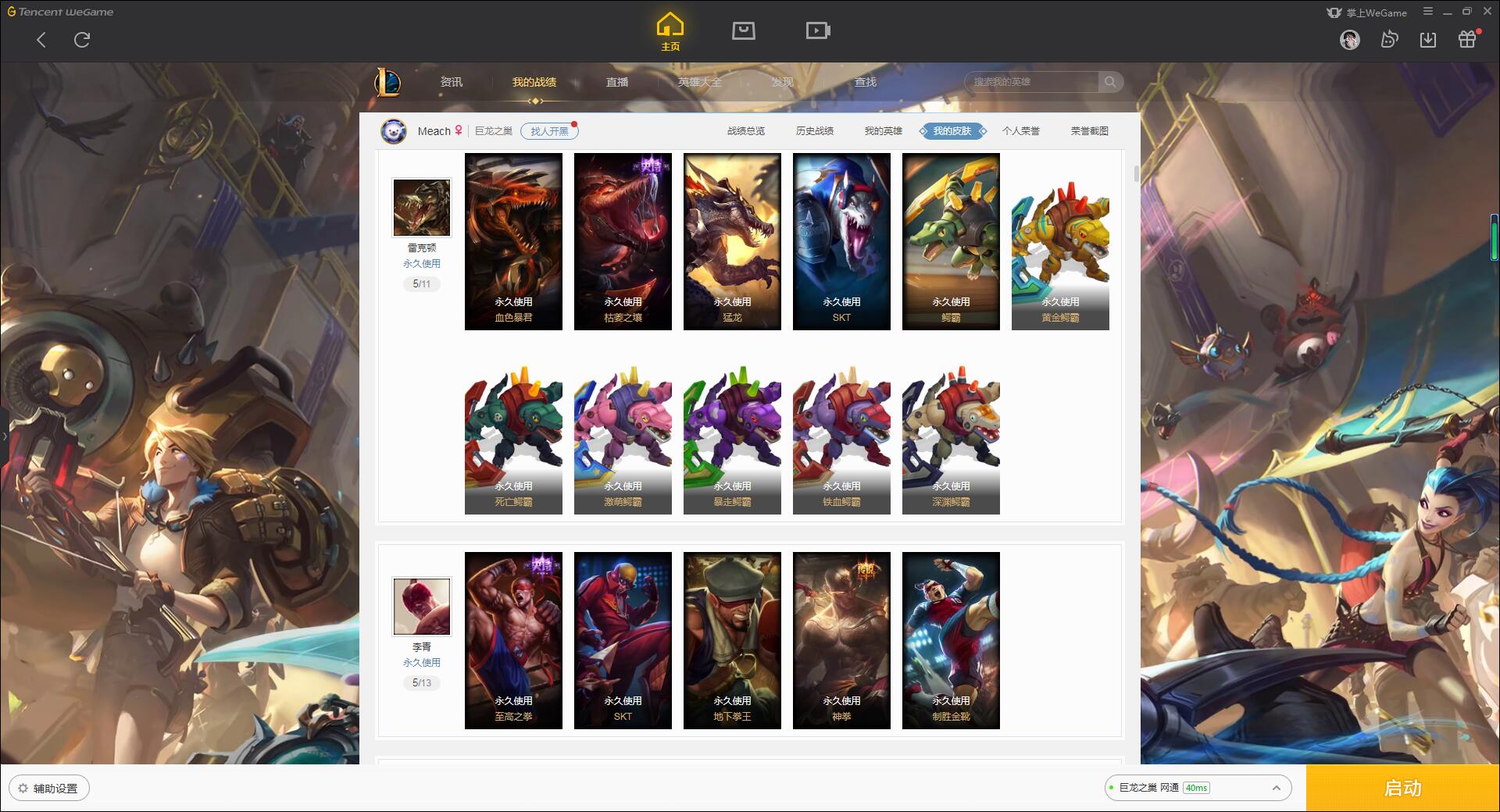Refresh the page with the reload icon
This screenshot has height=812, width=1500.
click(82, 40)
